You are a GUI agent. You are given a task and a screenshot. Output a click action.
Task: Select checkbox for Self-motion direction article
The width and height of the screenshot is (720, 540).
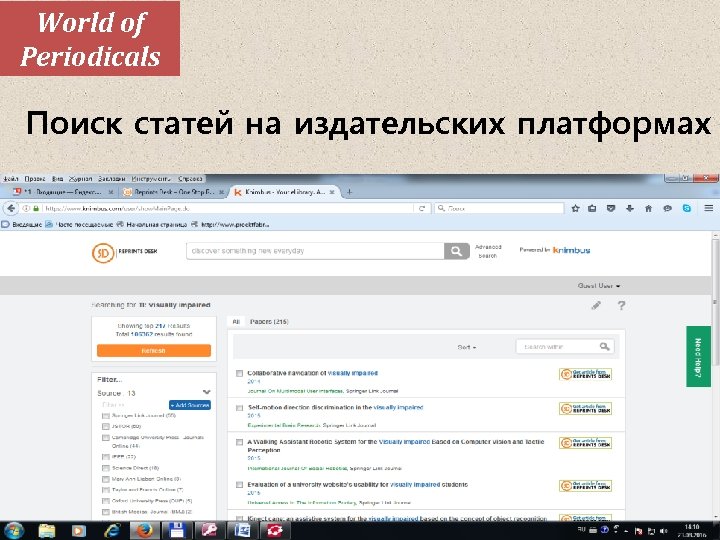[x=239, y=408]
